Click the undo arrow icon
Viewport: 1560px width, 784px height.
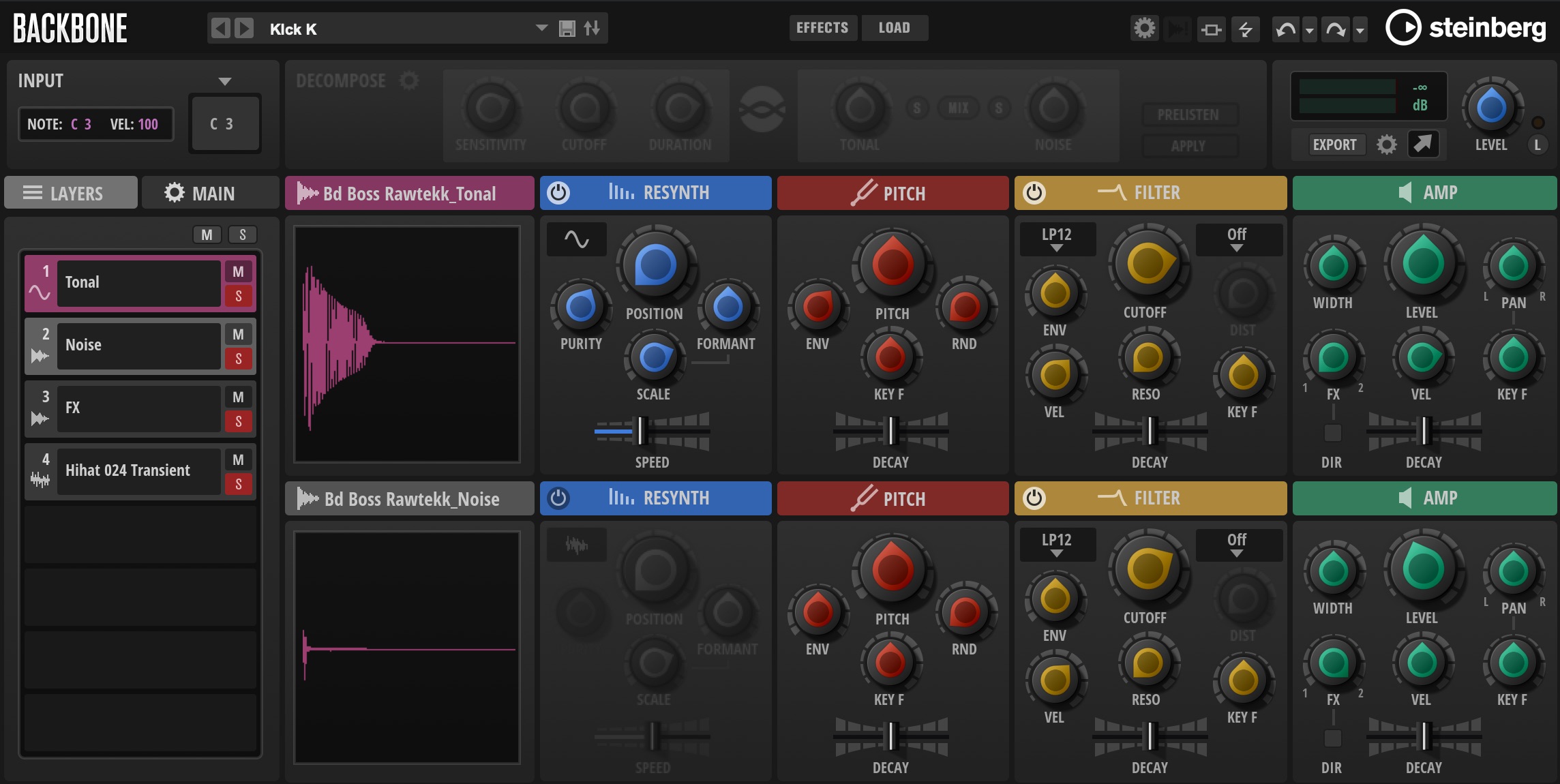(1286, 29)
